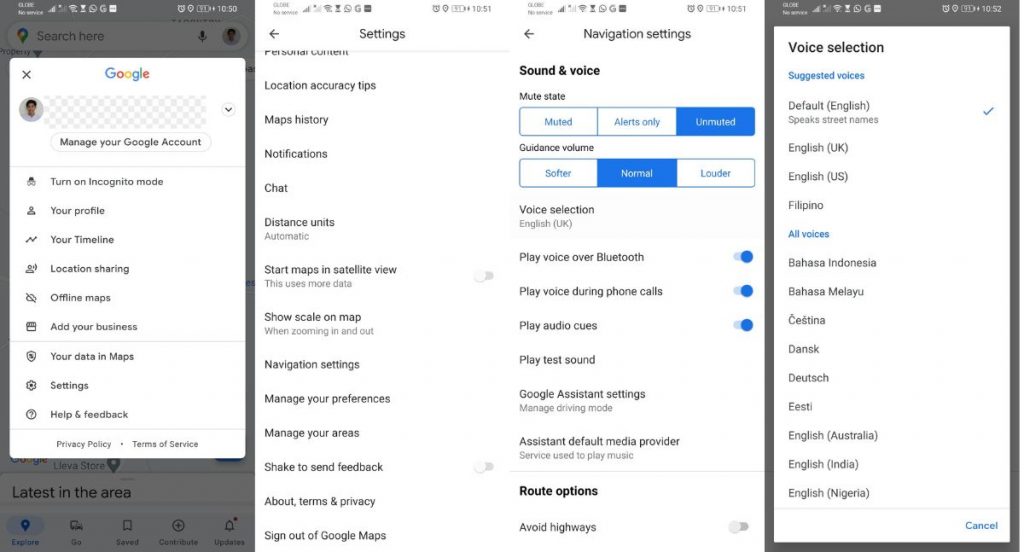Open Distance units Automatic setting
Screen dimensions: 1024x552
coord(382,229)
